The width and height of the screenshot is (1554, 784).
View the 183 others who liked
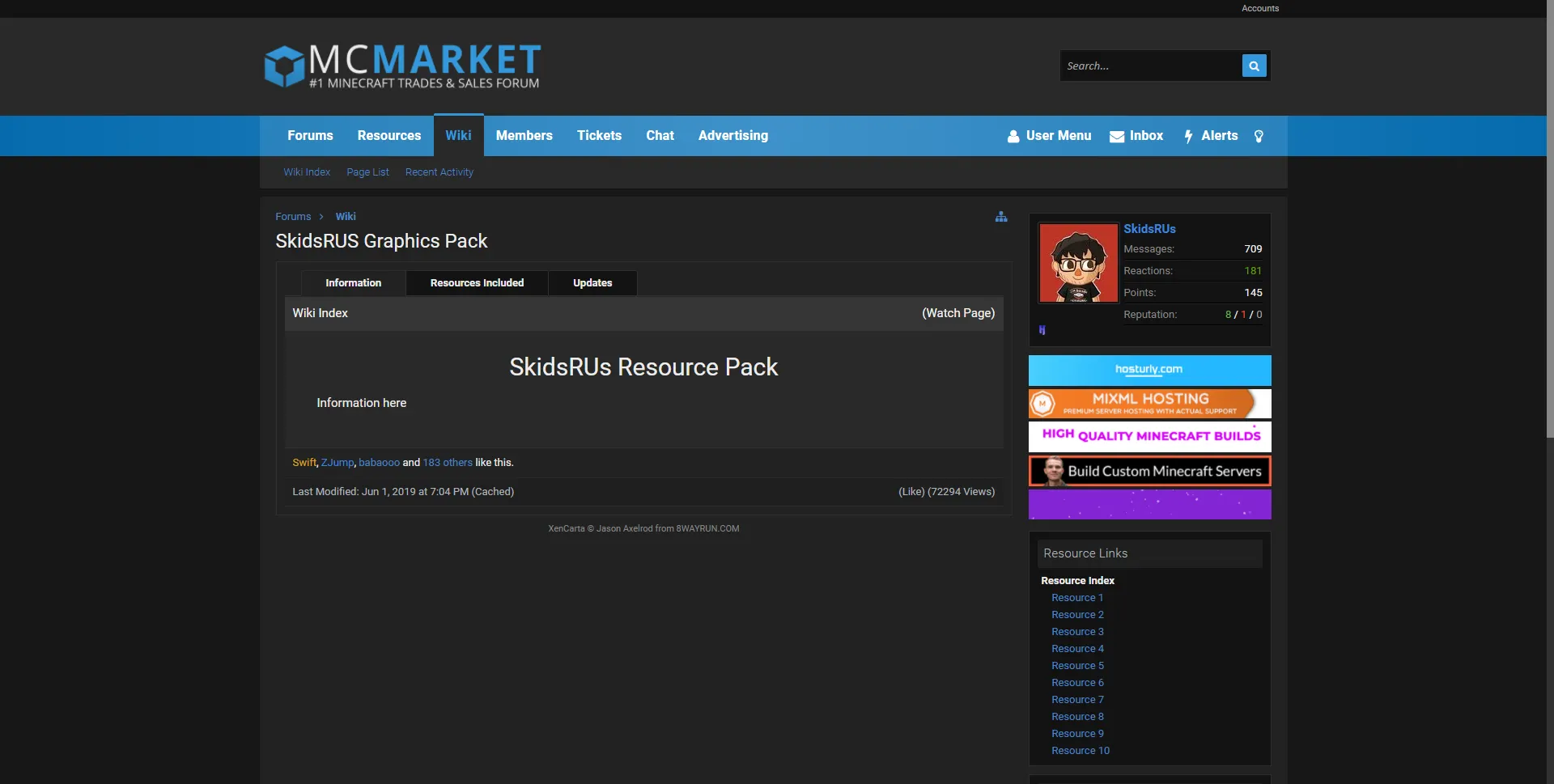(x=448, y=463)
